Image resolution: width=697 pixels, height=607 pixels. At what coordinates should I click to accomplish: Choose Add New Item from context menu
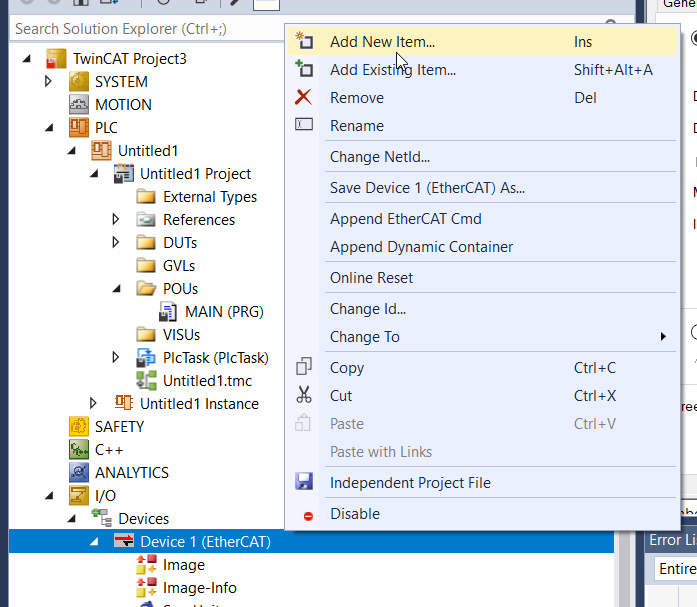482,42
